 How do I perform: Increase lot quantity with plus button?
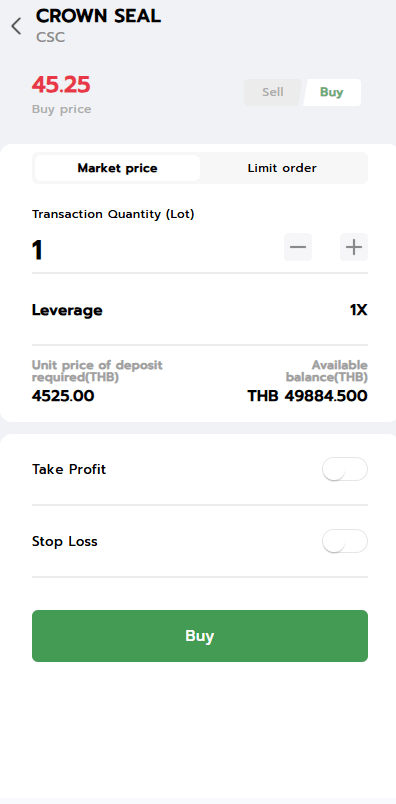click(354, 247)
